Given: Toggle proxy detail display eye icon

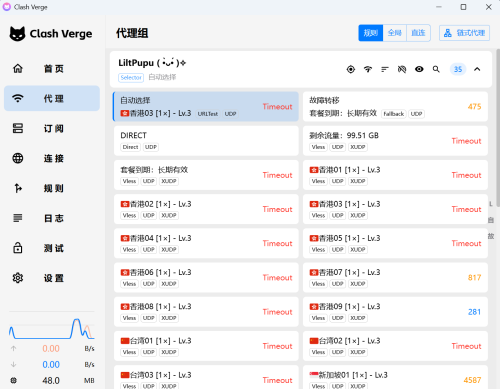Looking at the screenshot, I should pyautogui.click(x=419, y=69).
